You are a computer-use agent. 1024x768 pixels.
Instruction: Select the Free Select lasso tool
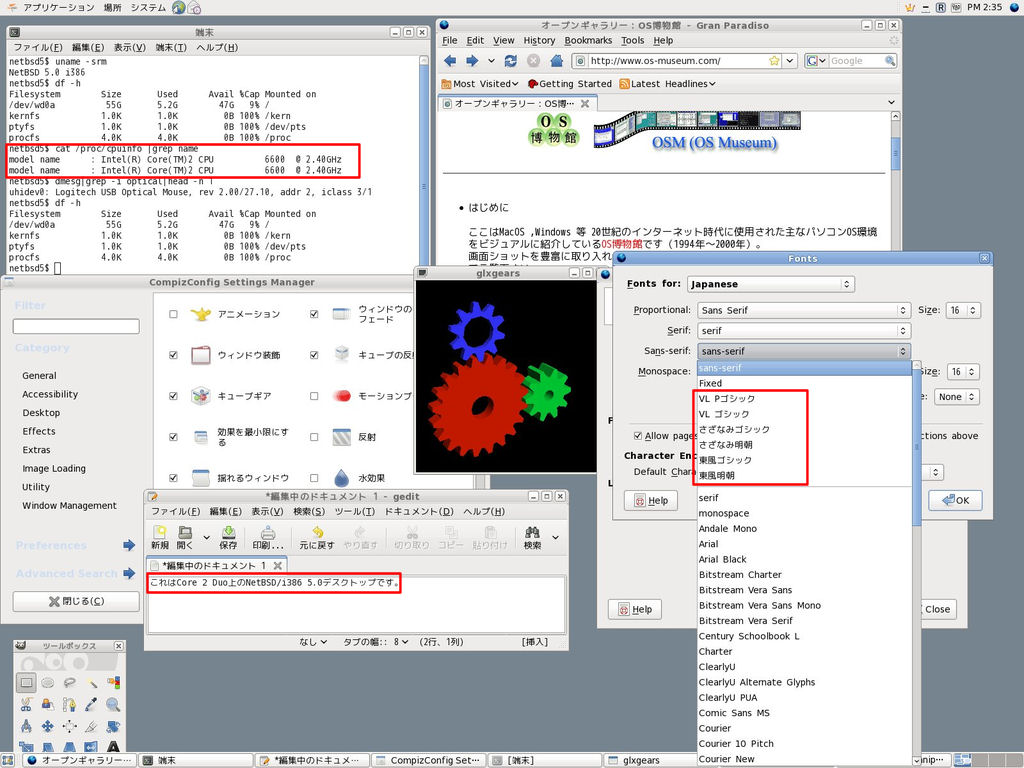(69, 683)
